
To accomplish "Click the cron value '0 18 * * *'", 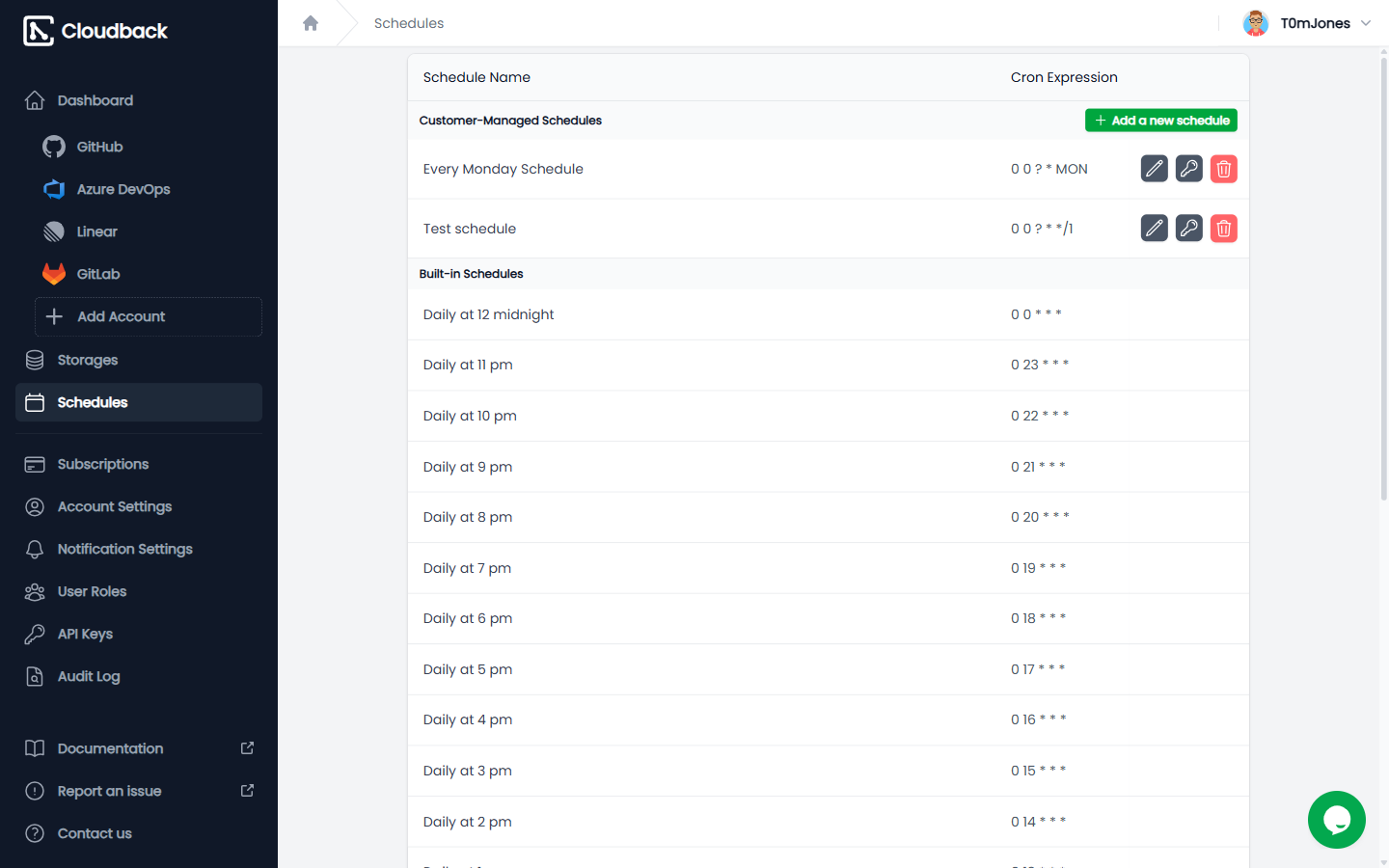I will point(1038,618).
